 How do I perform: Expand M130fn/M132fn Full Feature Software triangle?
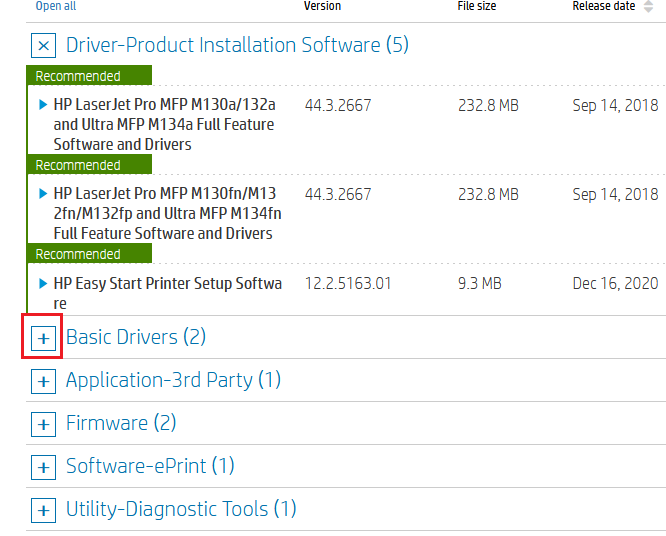tap(43, 194)
